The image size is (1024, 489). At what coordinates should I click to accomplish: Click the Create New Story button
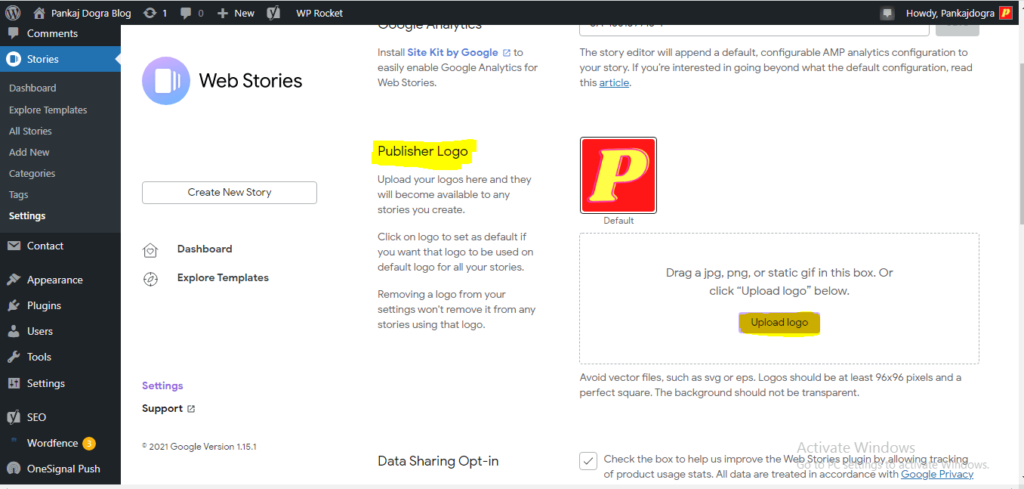click(x=229, y=193)
